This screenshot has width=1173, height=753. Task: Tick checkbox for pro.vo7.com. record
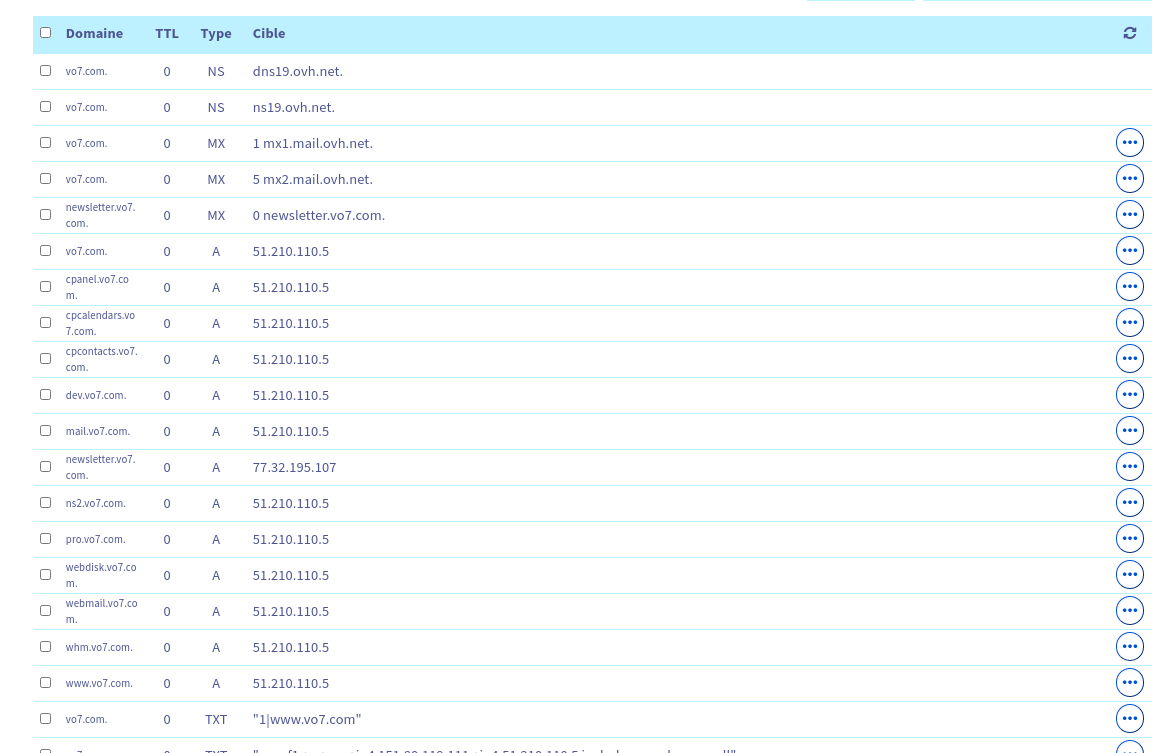coord(45,539)
